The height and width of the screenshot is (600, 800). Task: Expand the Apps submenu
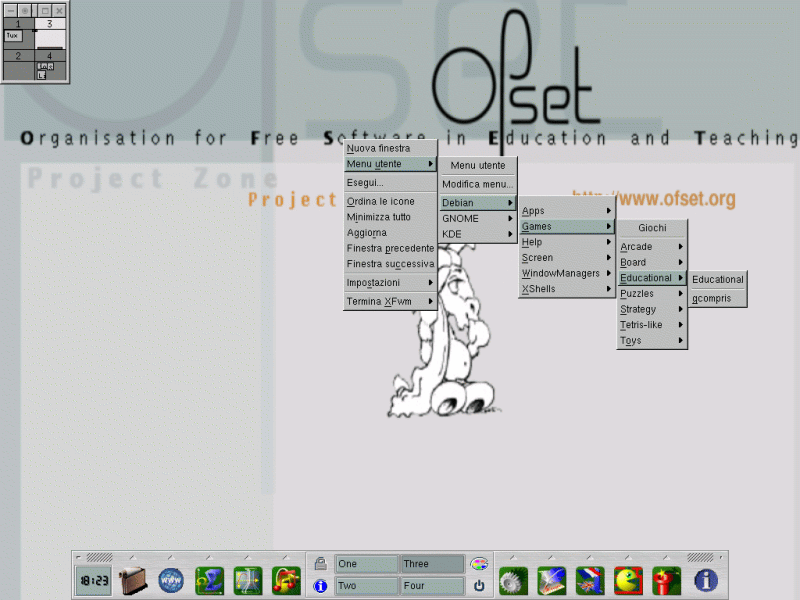566,211
